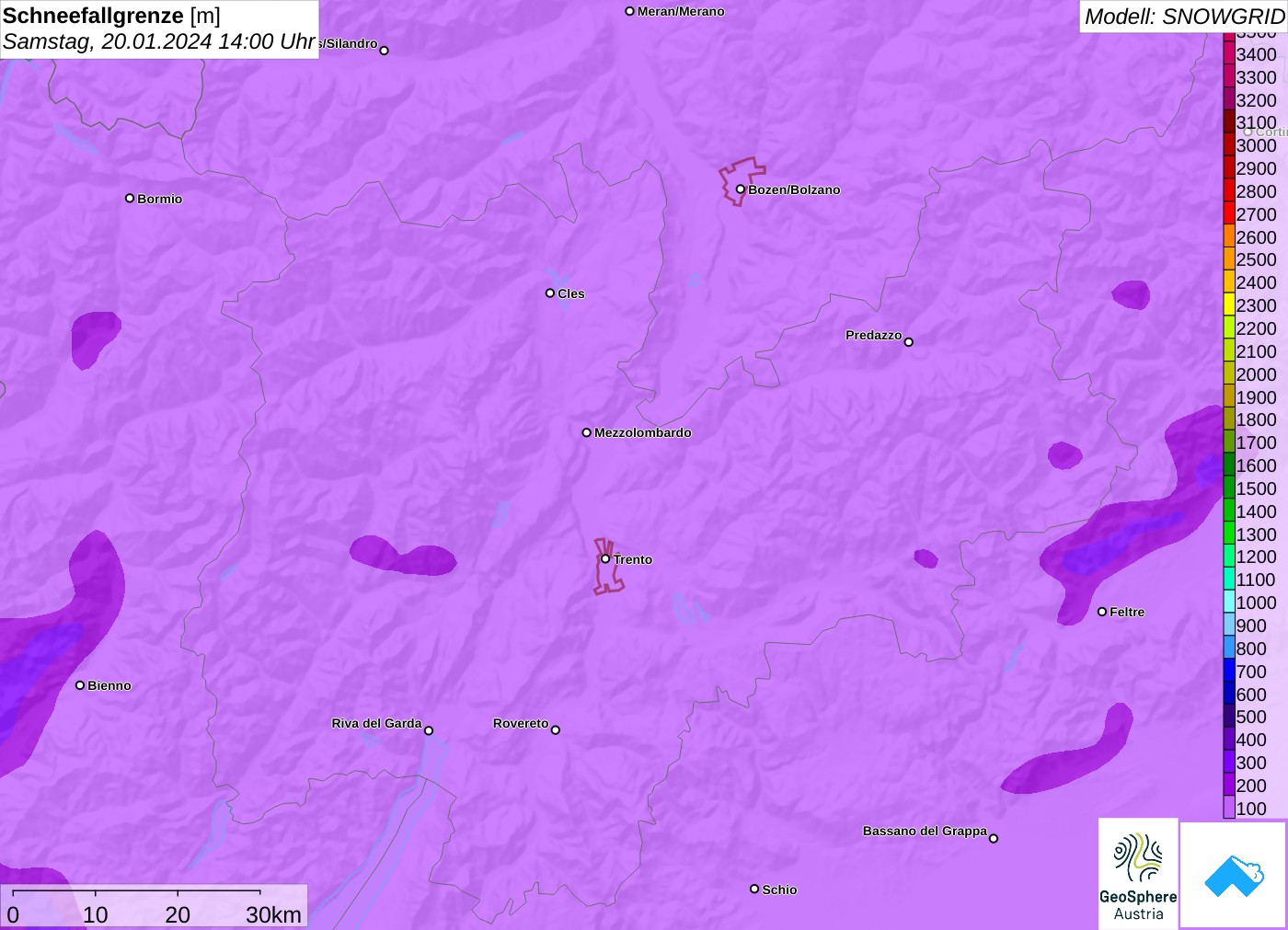Image resolution: width=1288 pixels, height=930 pixels.
Task: Click the Mezzolombardo city marker
Action: tap(587, 432)
